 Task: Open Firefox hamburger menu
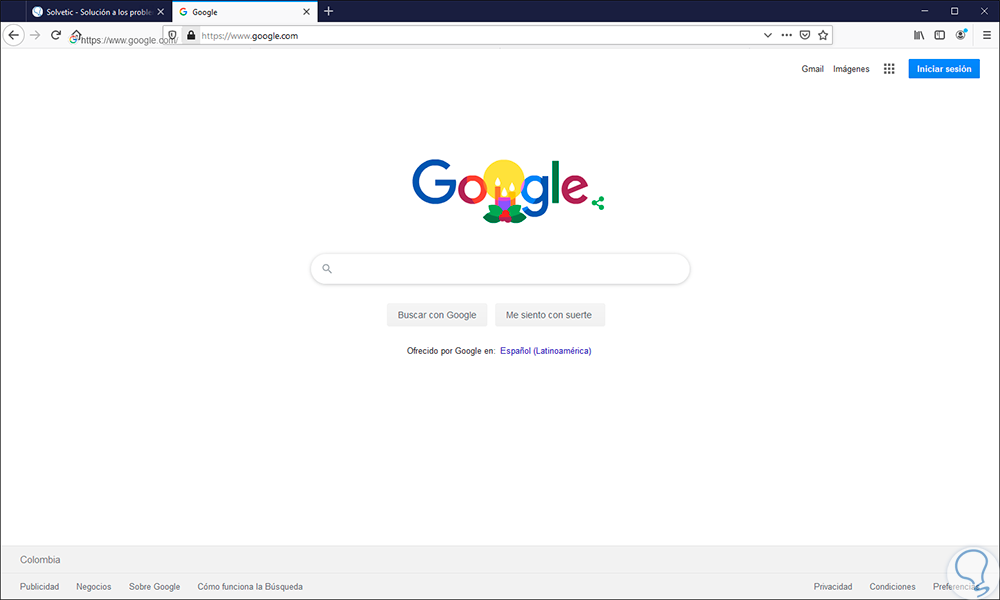coord(987,35)
